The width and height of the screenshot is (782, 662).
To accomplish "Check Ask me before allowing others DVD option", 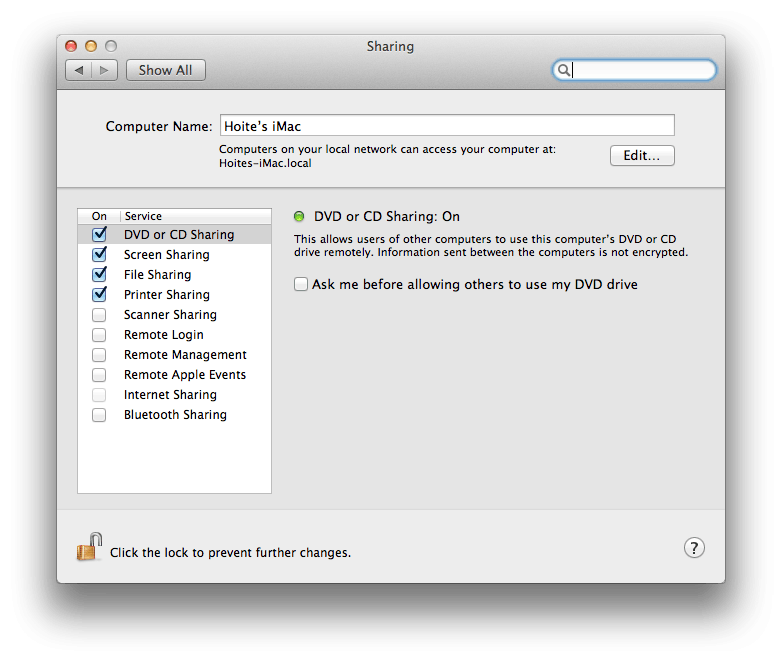I will pyautogui.click(x=301, y=284).
